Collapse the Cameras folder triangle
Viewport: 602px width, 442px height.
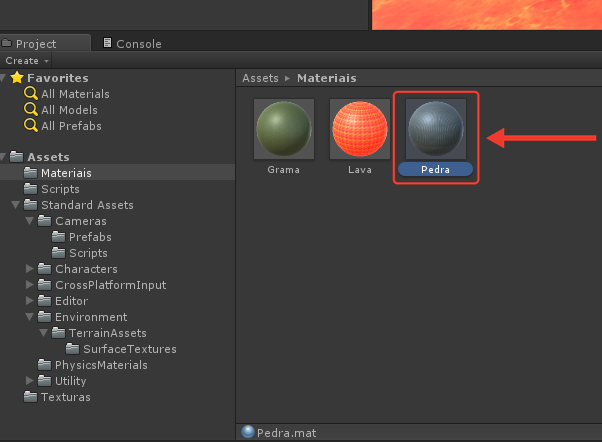[30, 221]
